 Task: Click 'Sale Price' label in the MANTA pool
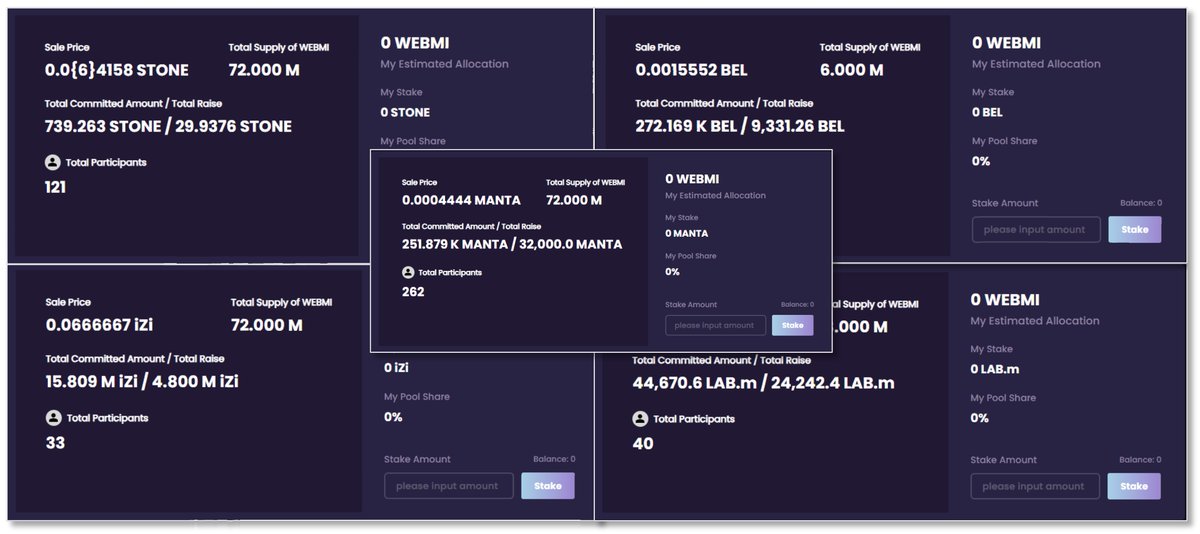coord(419,183)
